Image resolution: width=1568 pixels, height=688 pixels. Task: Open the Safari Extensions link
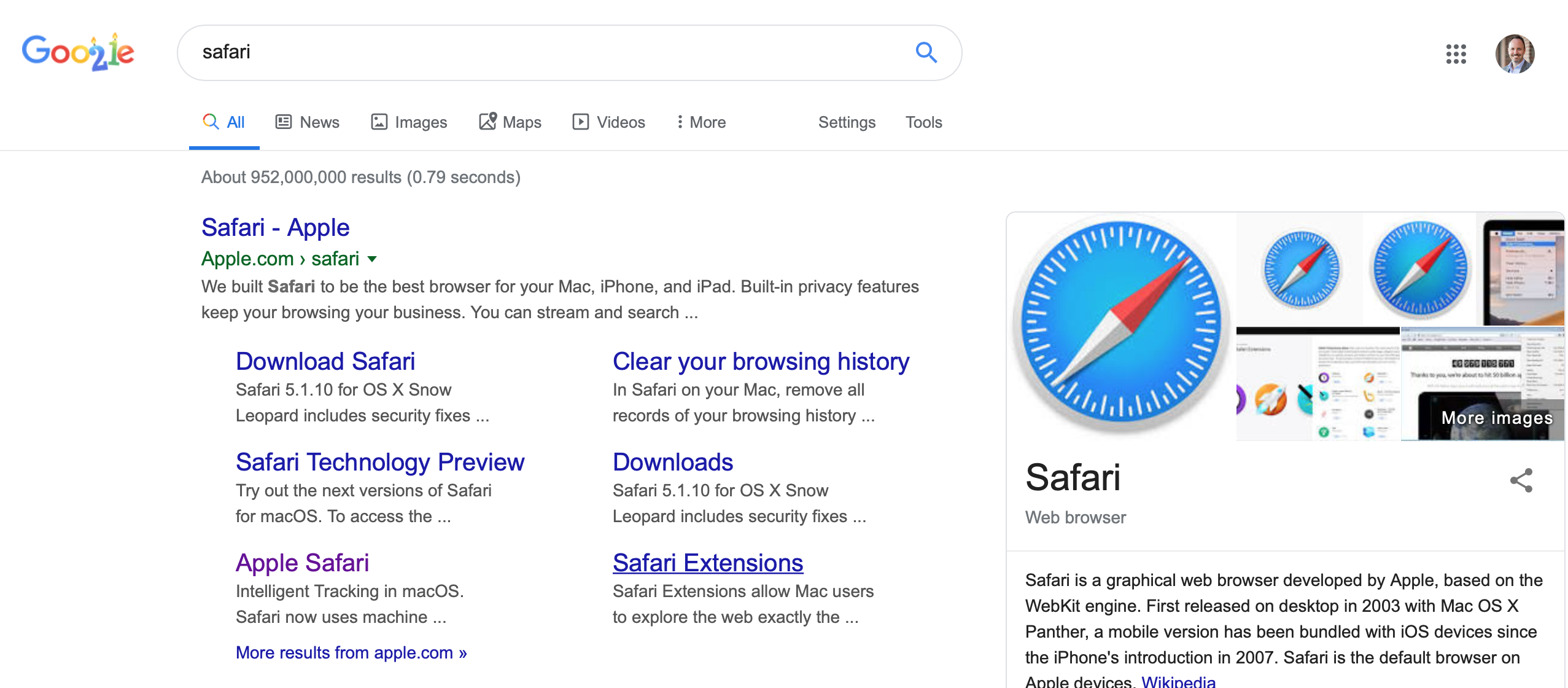707,563
